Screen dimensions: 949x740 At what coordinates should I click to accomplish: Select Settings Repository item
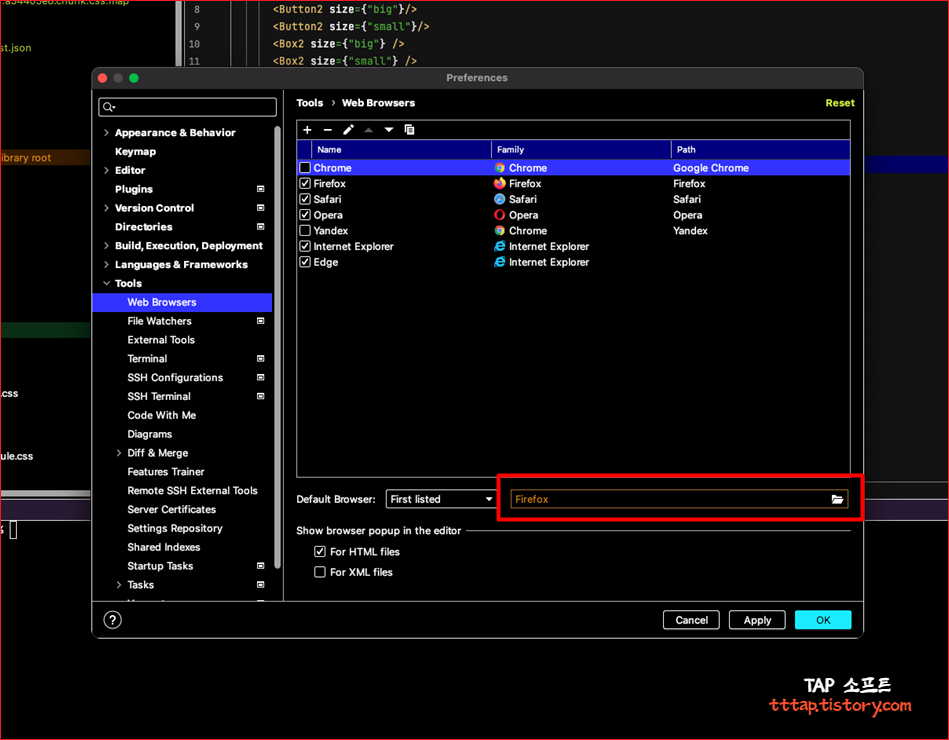(175, 528)
